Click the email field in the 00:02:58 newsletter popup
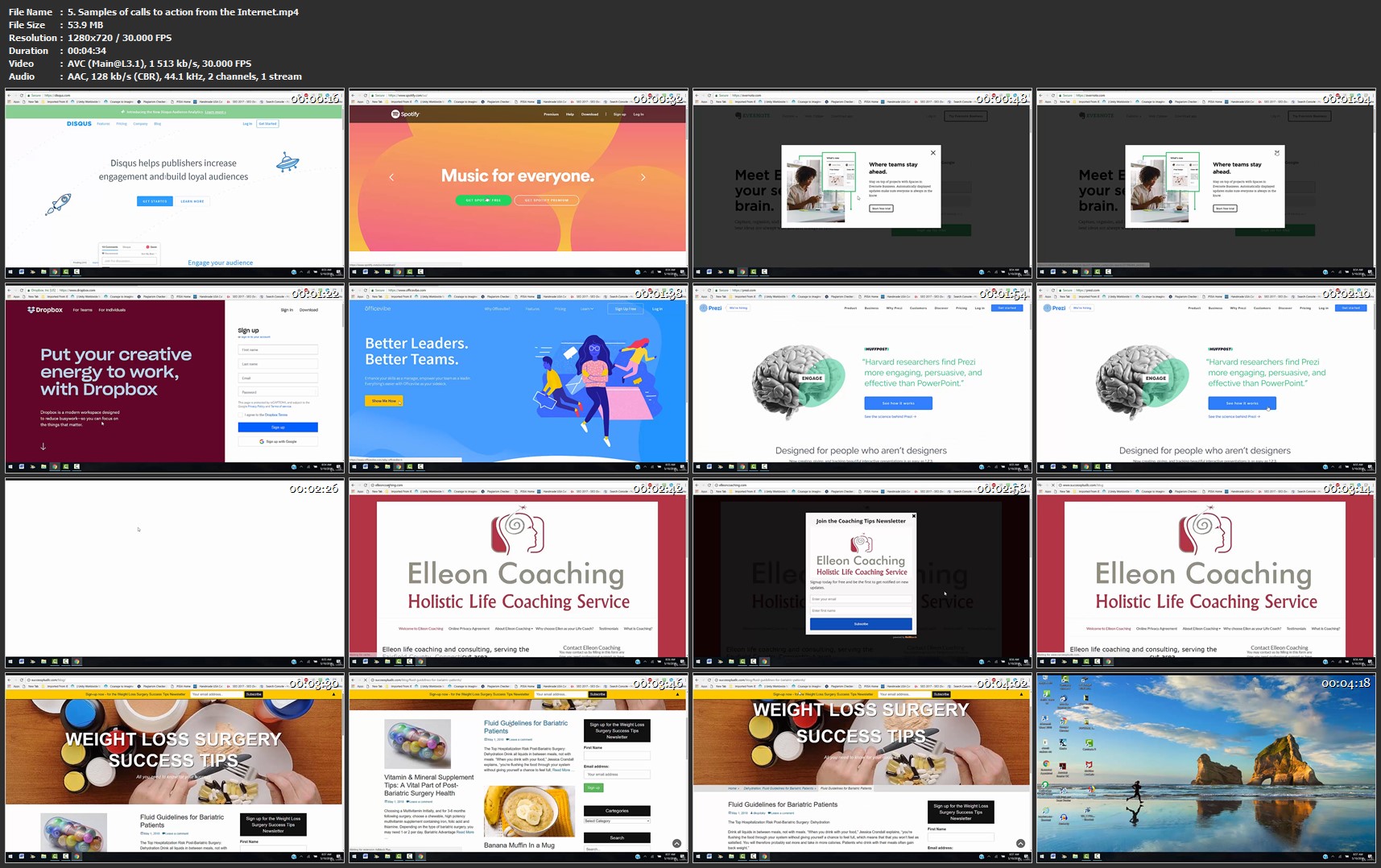The height and width of the screenshot is (868, 1381). click(861, 599)
